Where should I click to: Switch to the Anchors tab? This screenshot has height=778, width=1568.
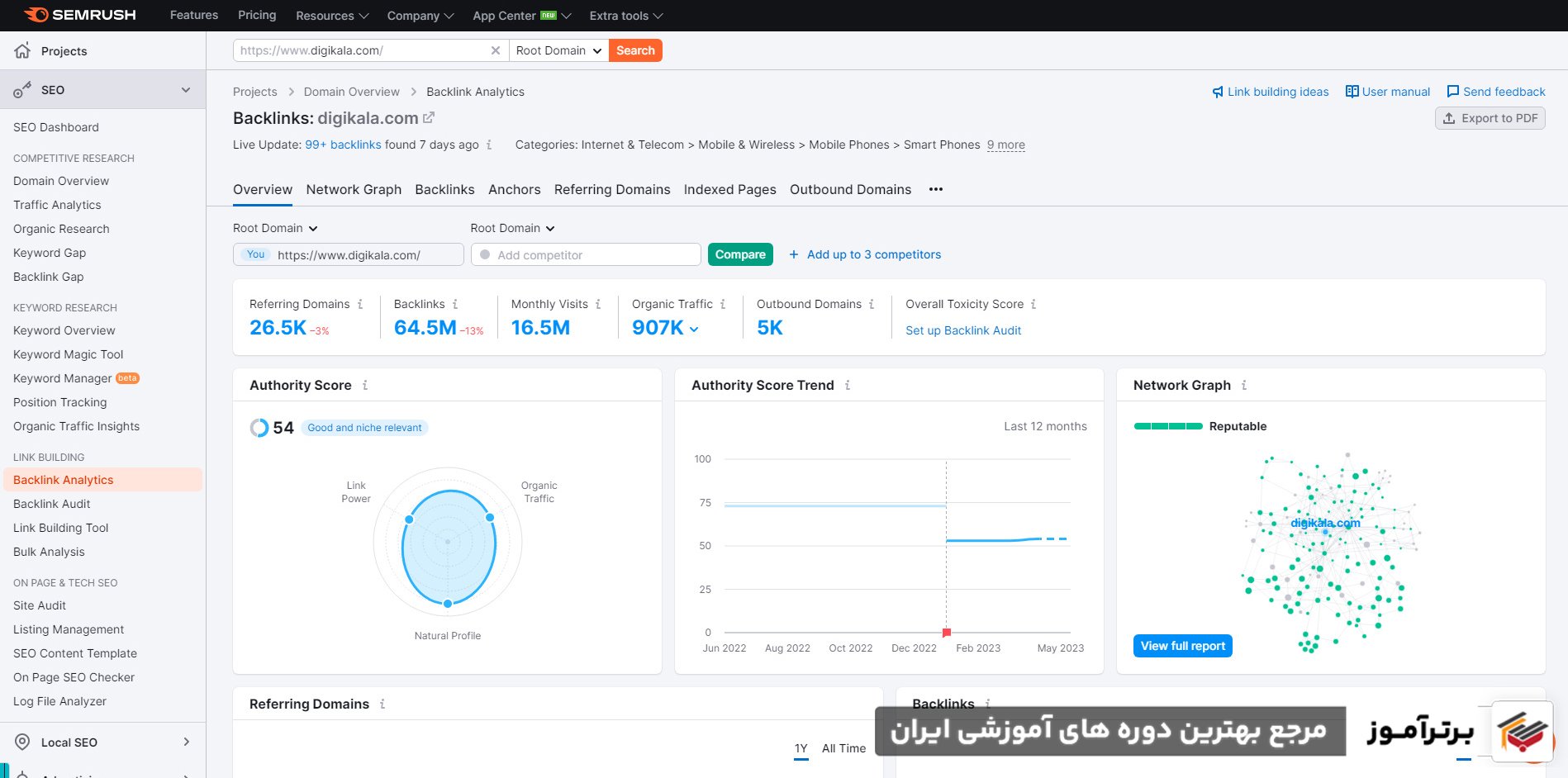514,189
